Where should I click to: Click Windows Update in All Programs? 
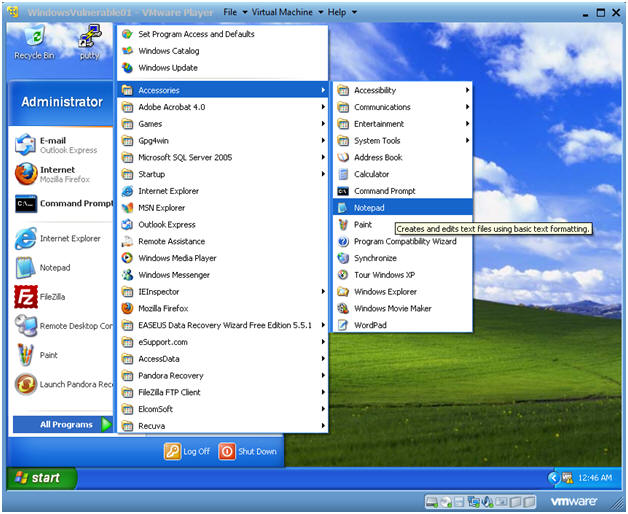click(223, 68)
